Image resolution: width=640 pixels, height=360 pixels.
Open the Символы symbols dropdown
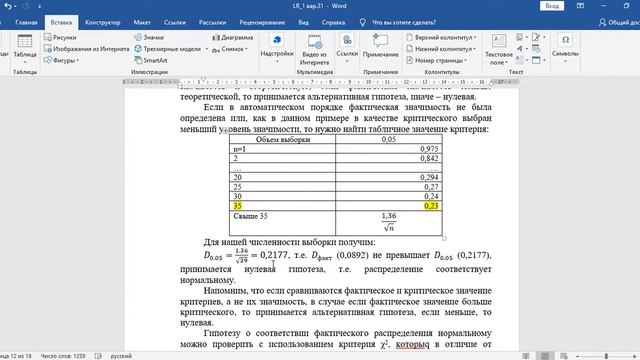(565, 49)
